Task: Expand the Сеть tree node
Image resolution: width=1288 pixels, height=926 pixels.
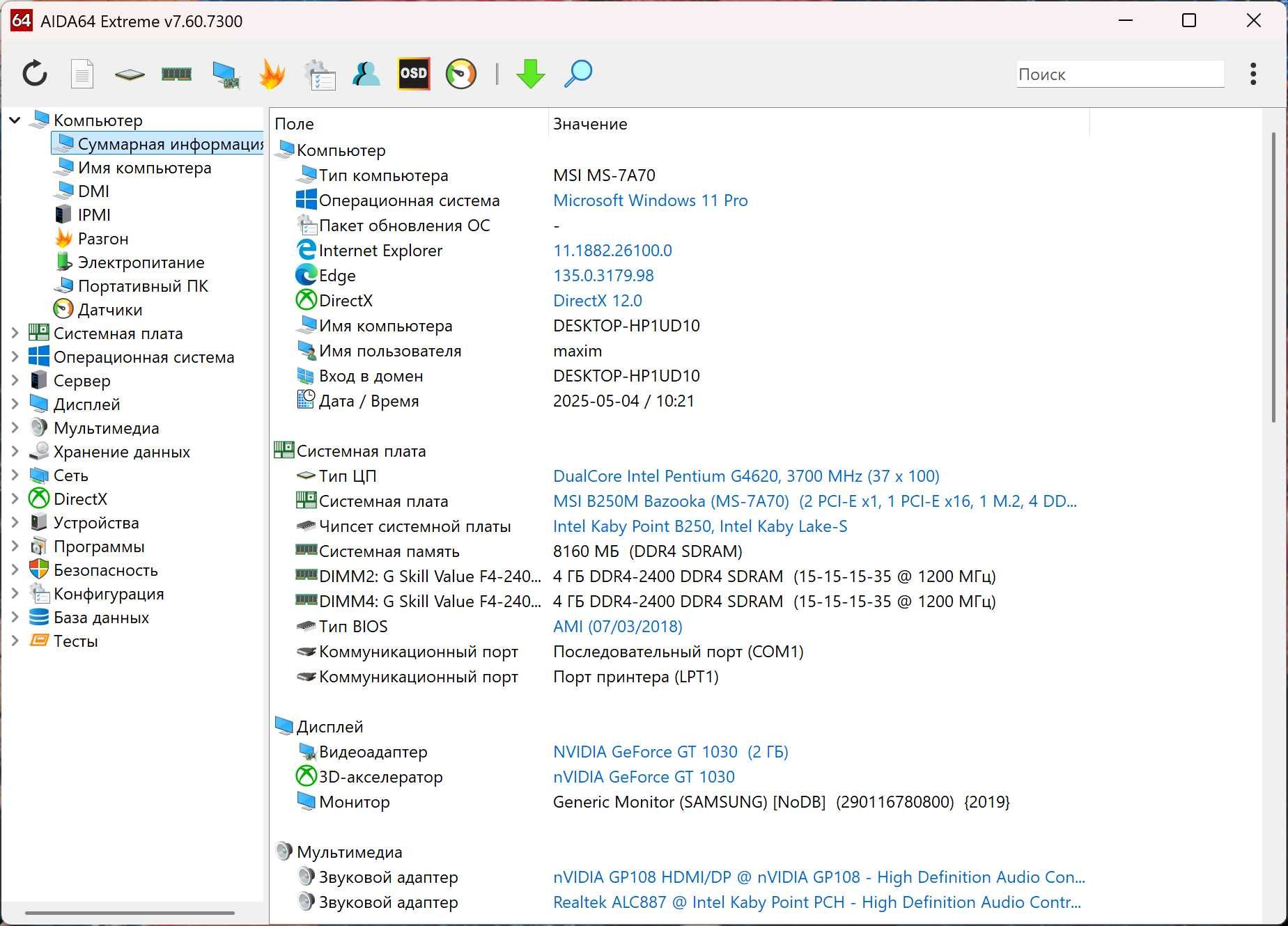Action: point(15,476)
